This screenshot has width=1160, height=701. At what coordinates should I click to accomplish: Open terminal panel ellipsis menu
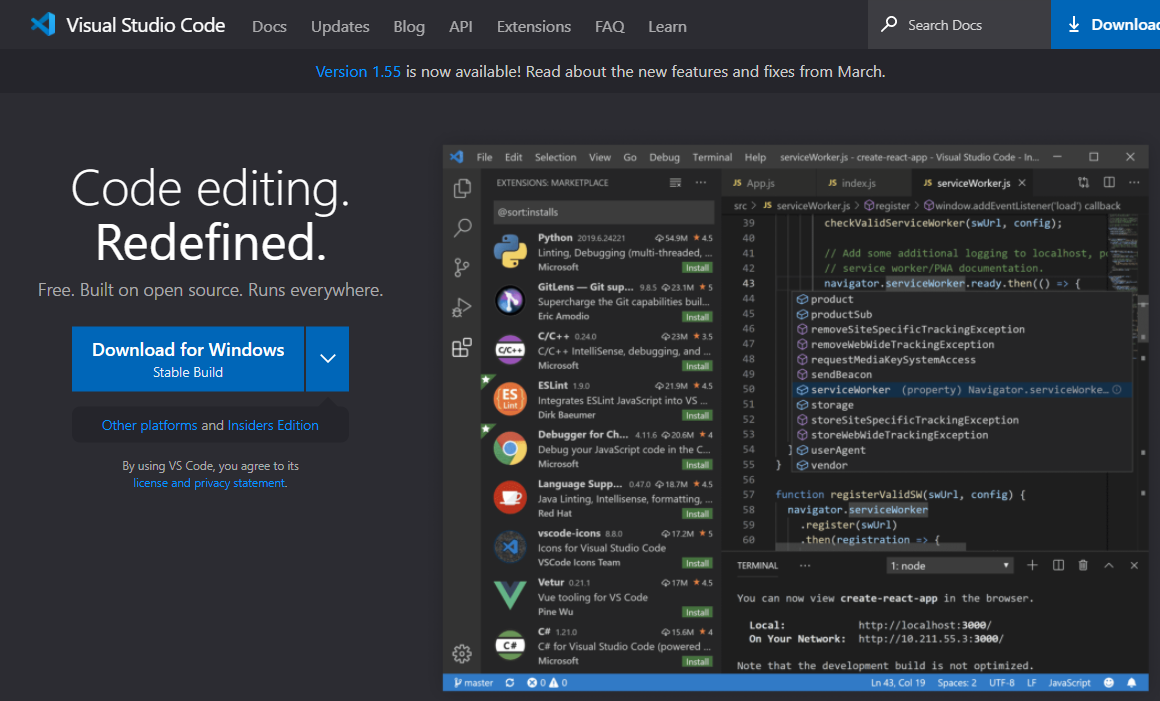805,566
